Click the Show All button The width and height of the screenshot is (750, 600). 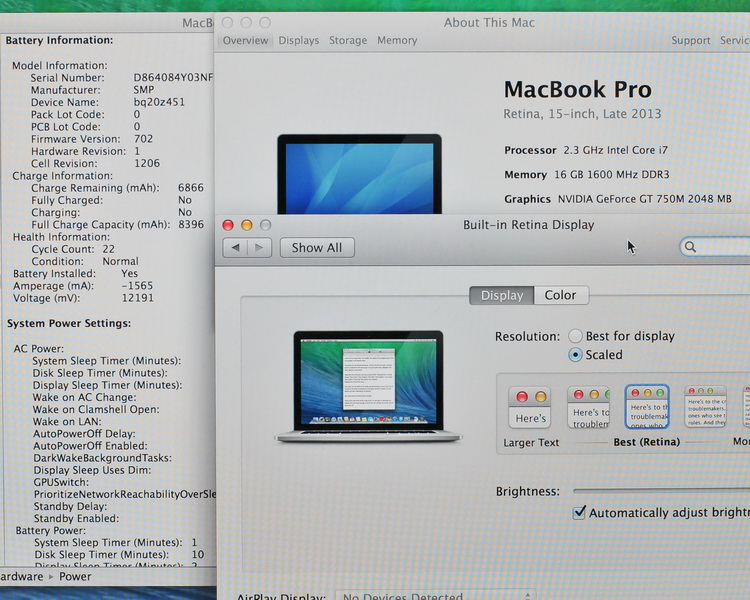(x=317, y=248)
